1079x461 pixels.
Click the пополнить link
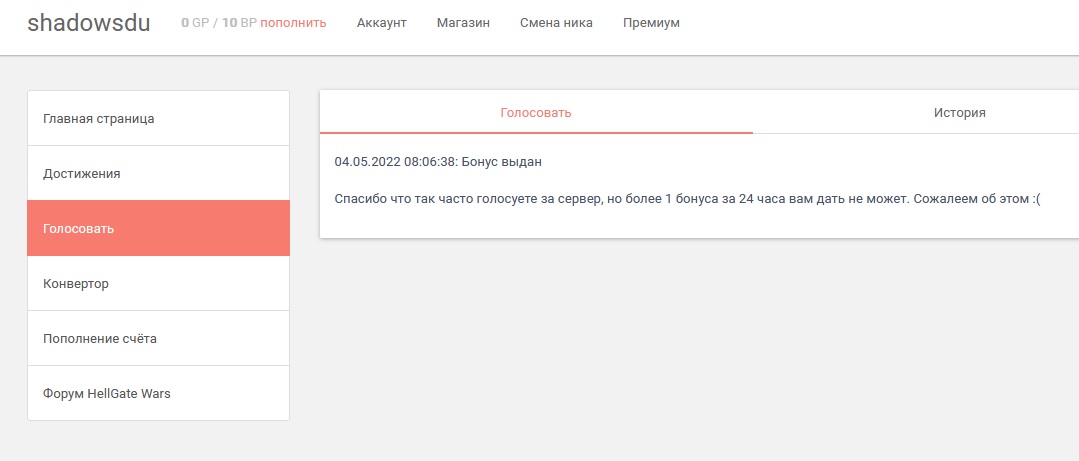coord(293,23)
